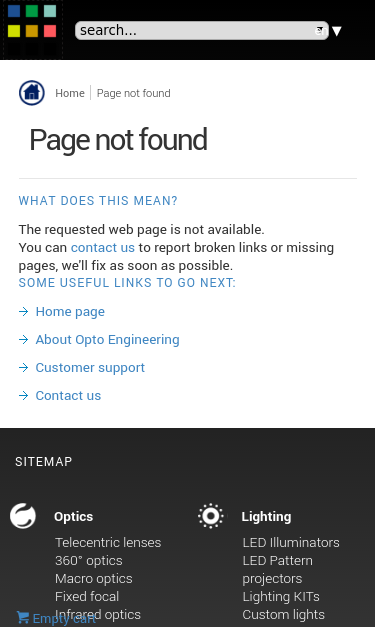Go to About Opto Engineering link

click(x=108, y=339)
